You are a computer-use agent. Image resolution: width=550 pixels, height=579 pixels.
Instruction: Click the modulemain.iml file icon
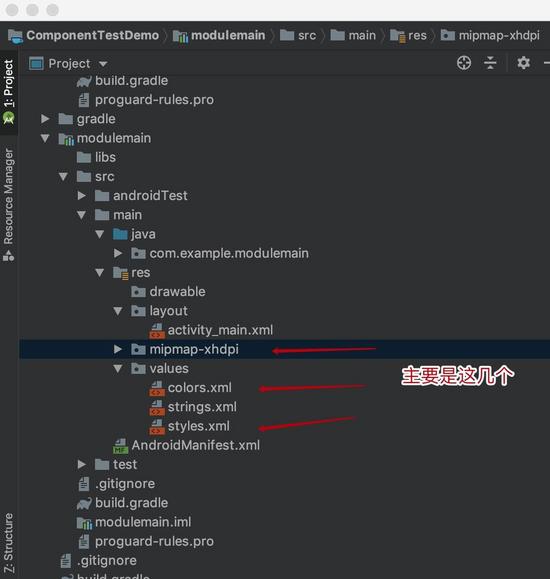tap(84, 523)
